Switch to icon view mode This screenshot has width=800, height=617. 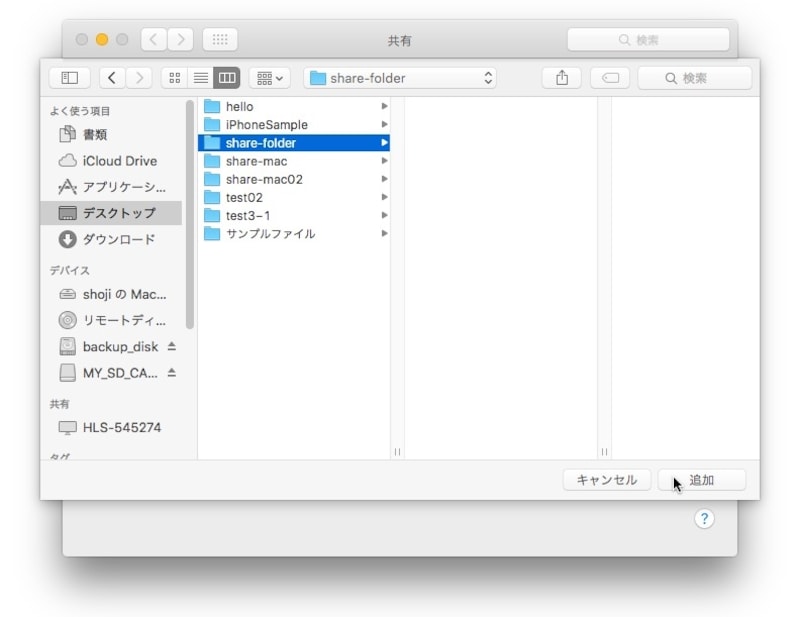[x=174, y=78]
